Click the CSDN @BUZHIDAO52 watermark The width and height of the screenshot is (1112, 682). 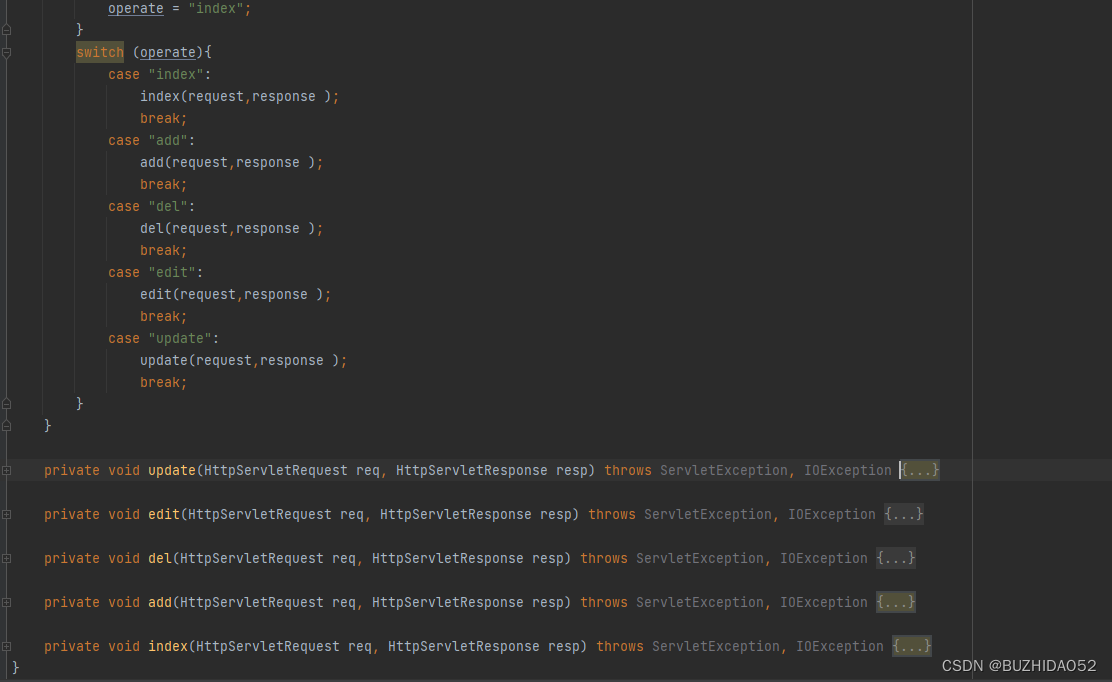point(1022,665)
